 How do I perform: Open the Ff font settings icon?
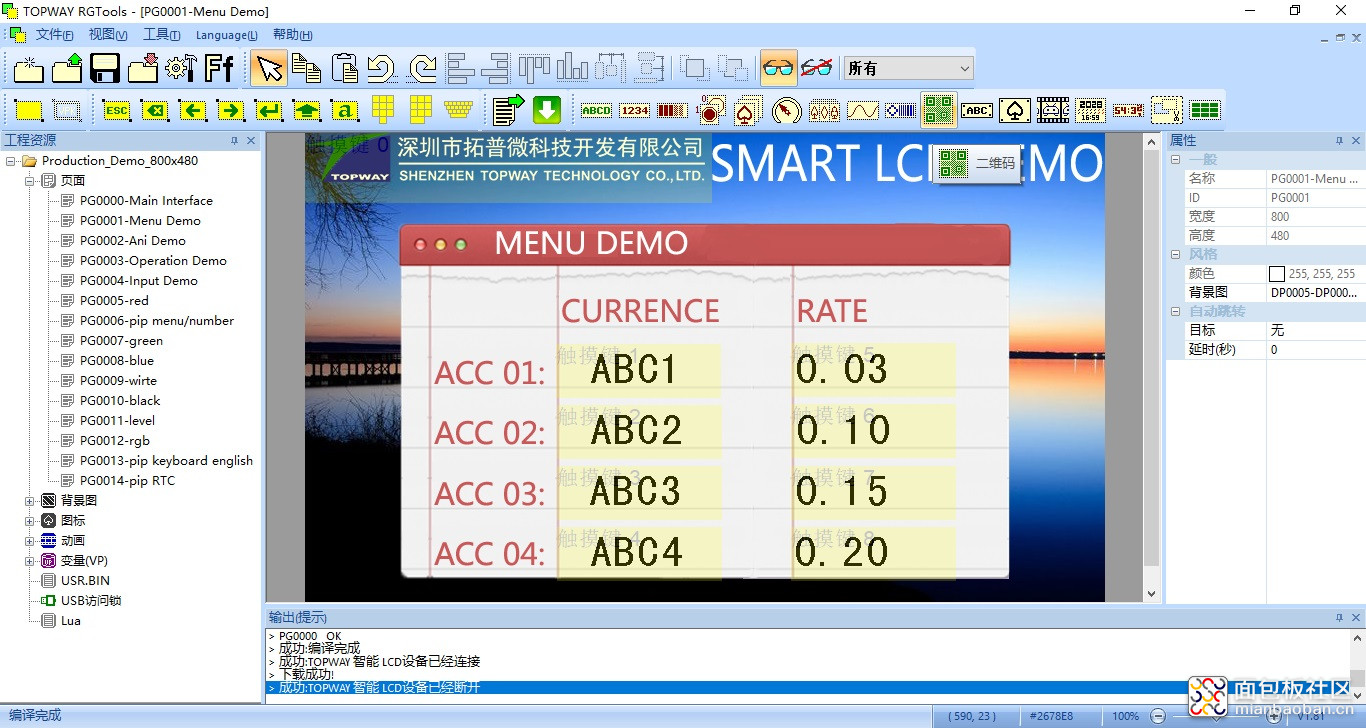(219, 68)
